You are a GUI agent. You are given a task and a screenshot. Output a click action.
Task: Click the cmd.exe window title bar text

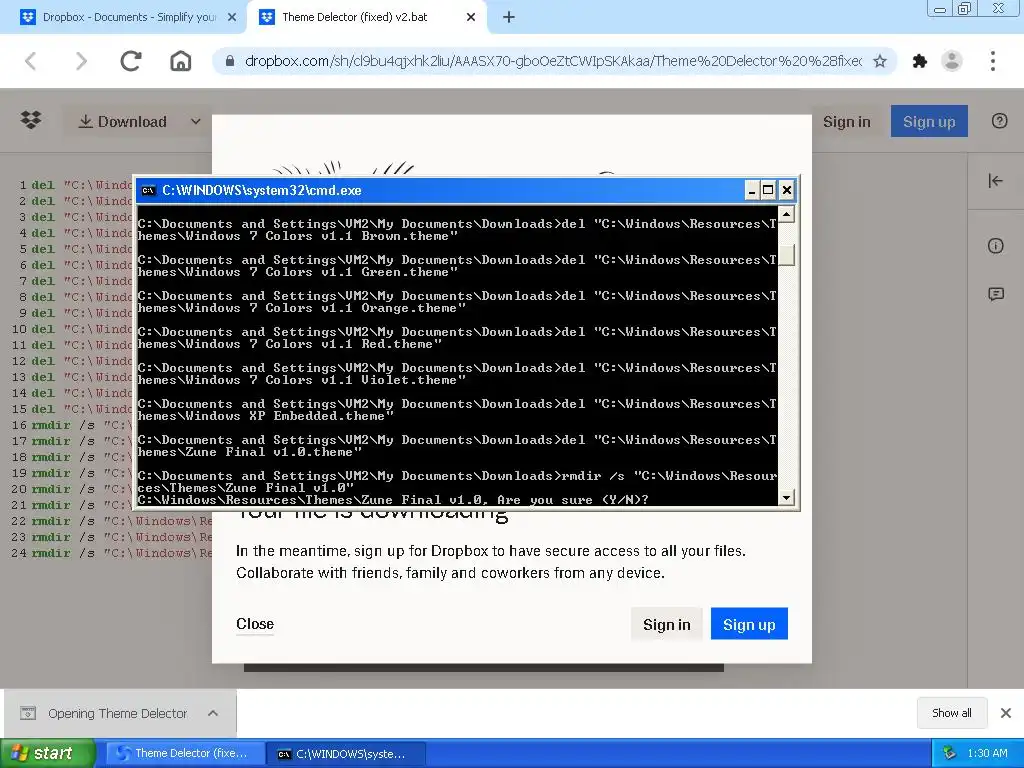click(x=261, y=191)
